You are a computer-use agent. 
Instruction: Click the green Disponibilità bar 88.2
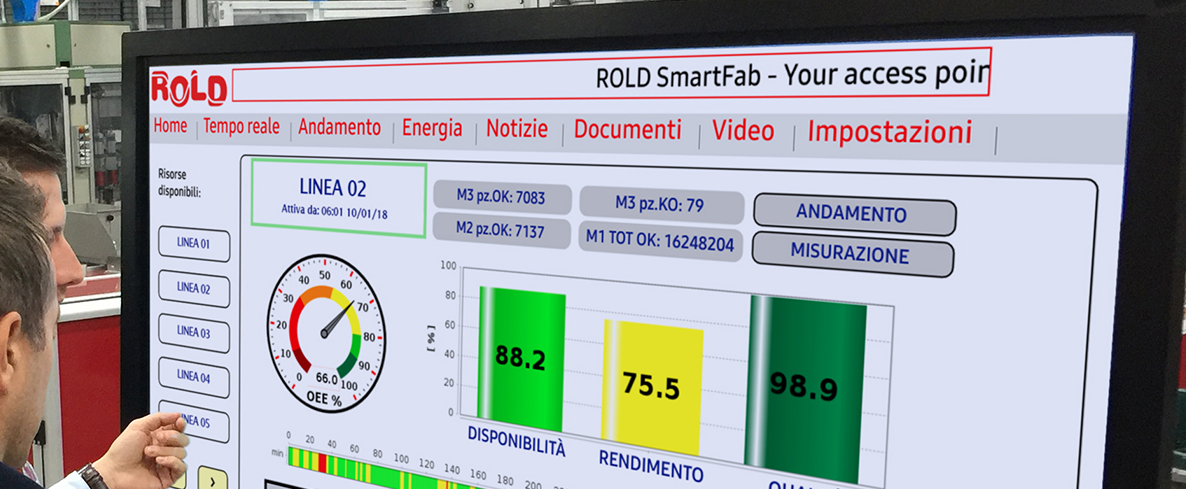coord(522,360)
